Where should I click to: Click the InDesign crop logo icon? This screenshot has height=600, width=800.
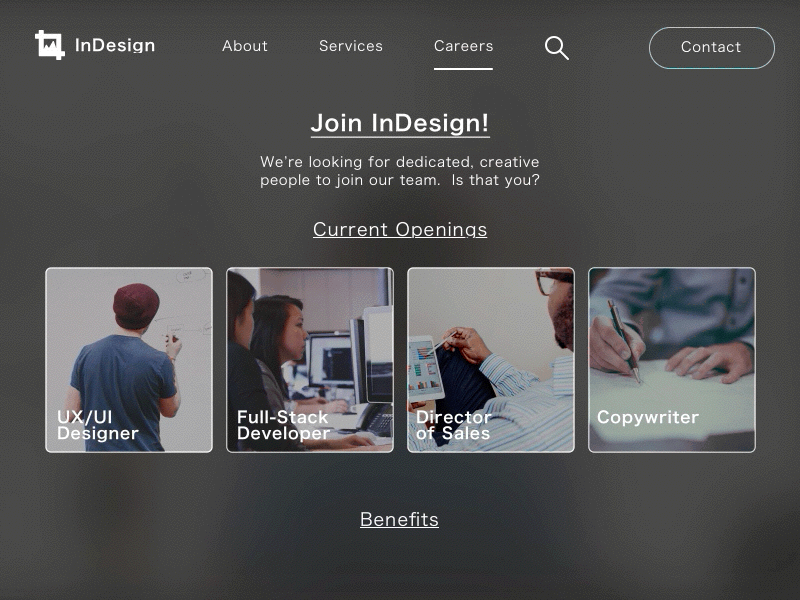pyautogui.click(x=49, y=45)
